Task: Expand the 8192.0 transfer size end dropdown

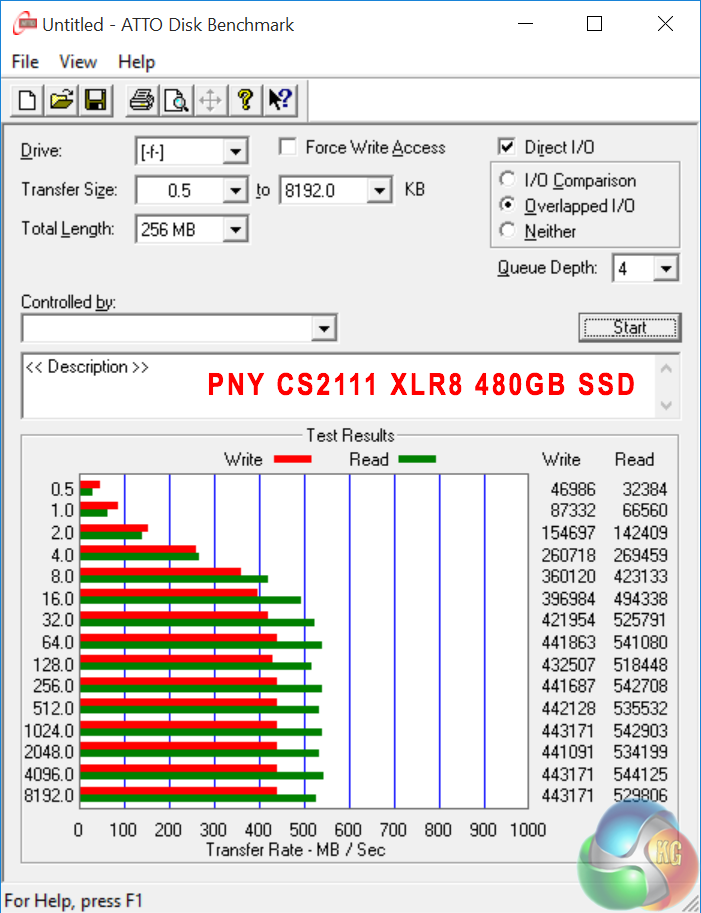Action: pos(379,191)
